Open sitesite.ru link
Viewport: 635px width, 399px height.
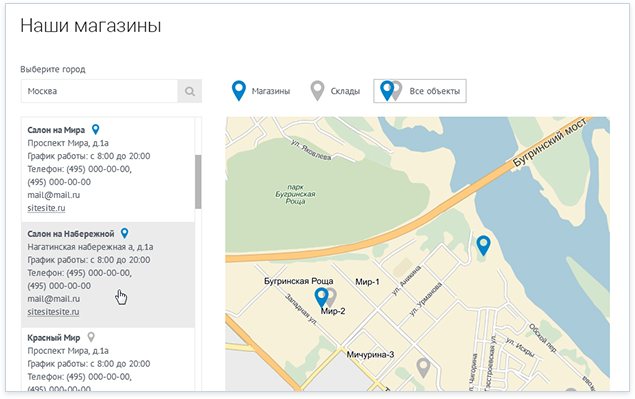(46, 208)
